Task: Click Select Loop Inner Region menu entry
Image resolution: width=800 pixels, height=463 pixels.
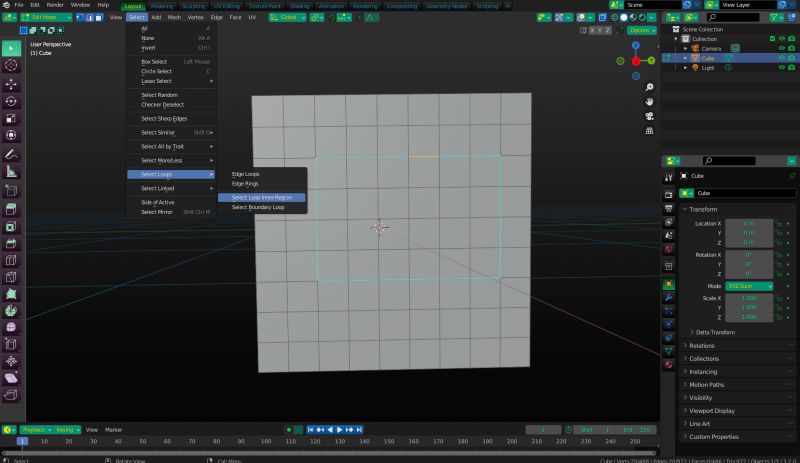Action: click(x=262, y=198)
